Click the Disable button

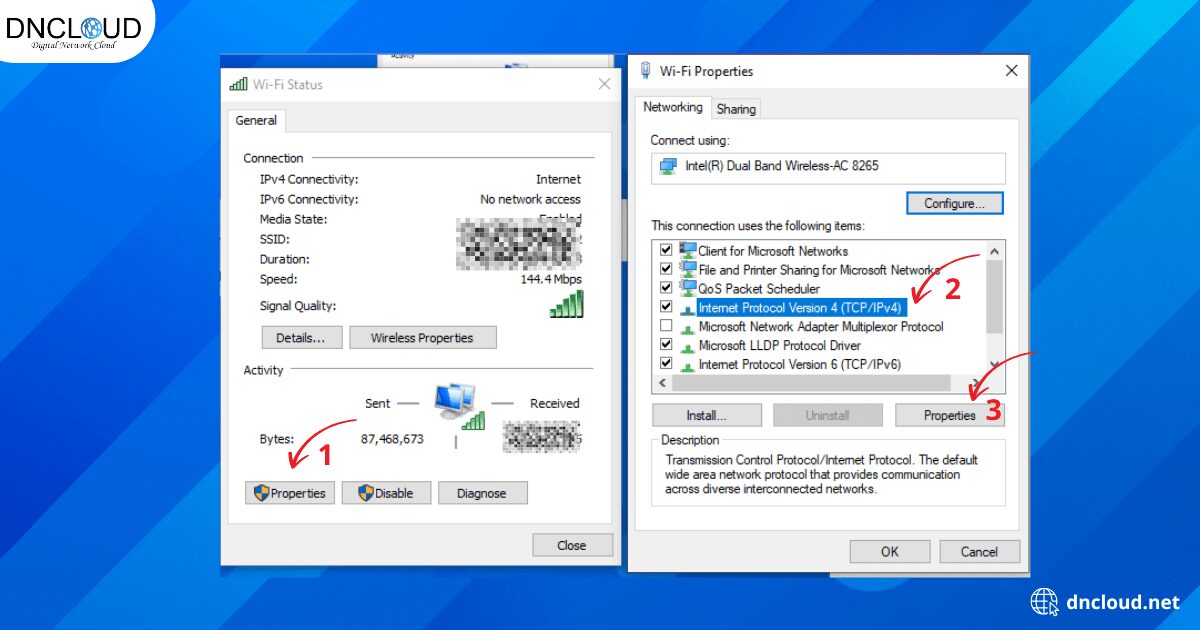(387, 493)
